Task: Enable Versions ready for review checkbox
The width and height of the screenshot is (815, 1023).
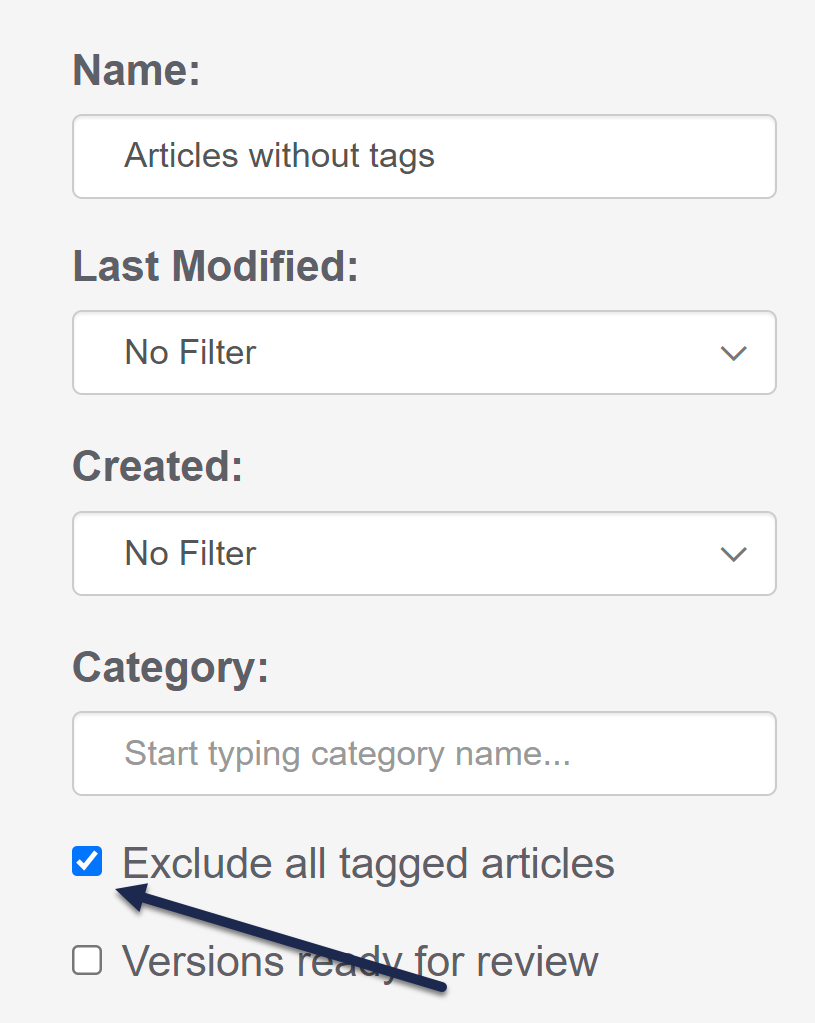Action: coord(88,961)
